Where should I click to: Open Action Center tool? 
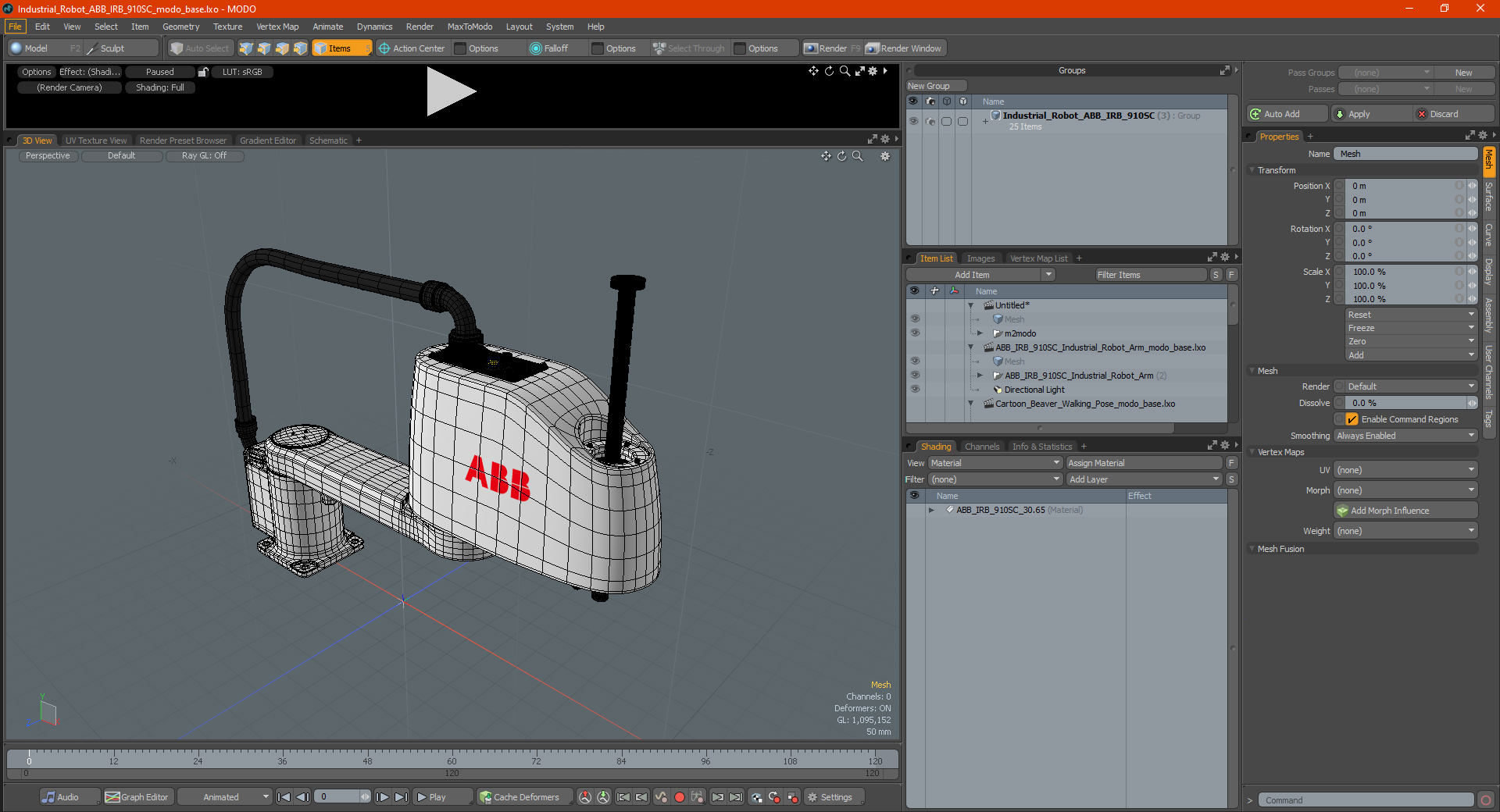pyautogui.click(x=412, y=48)
